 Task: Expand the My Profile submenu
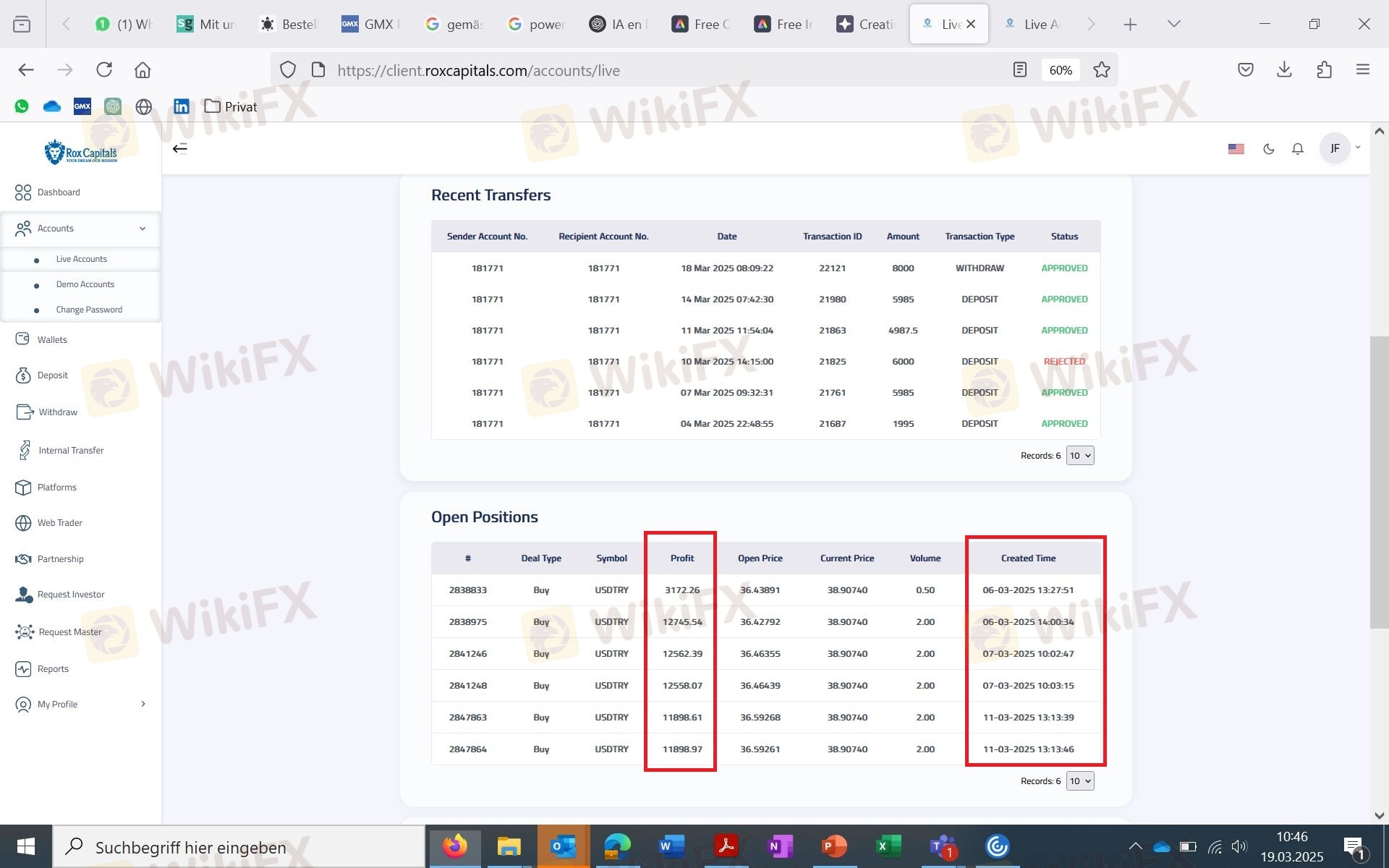(80, 705)
